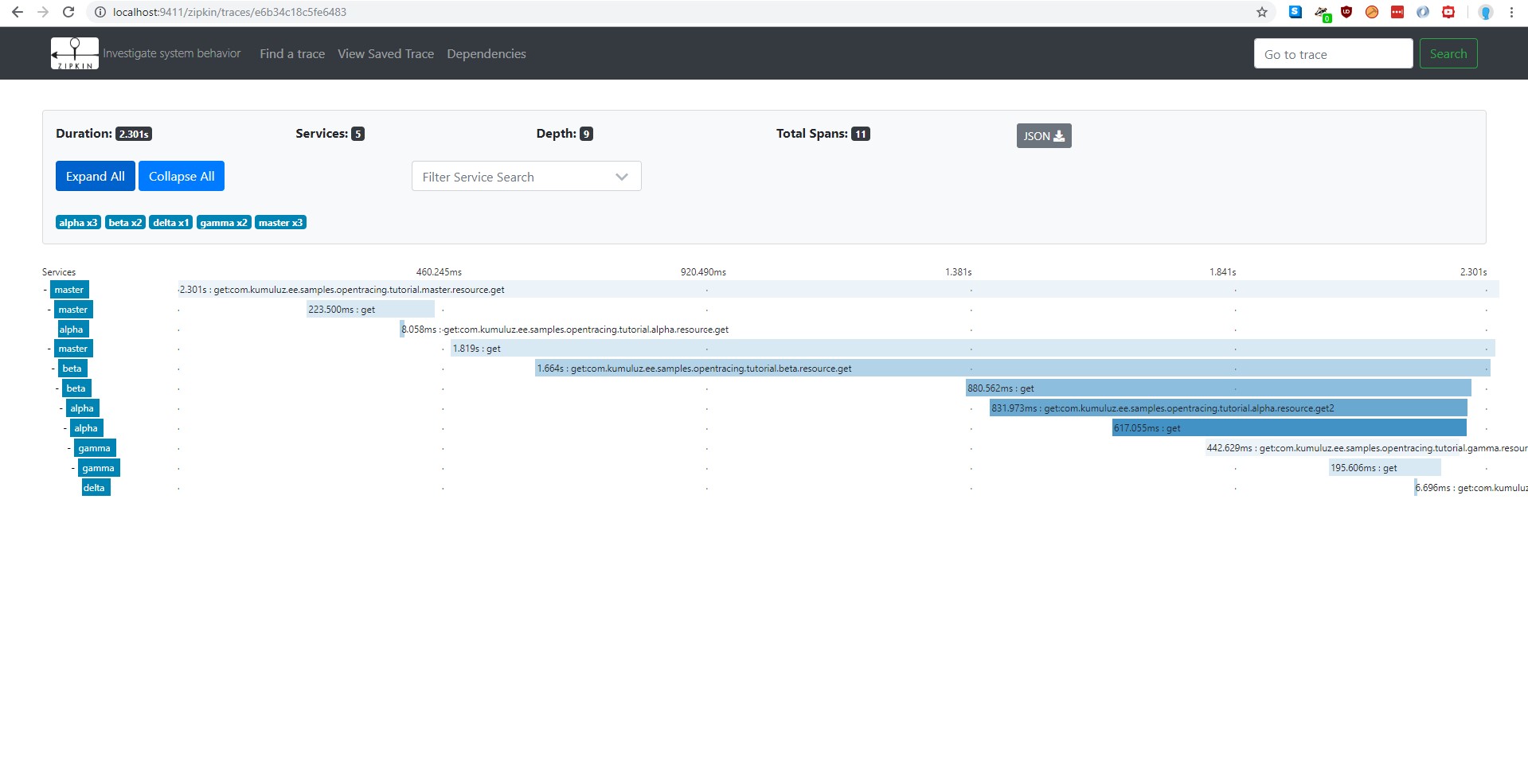
Task: Click the orange hammer extension icon
Action: (x=1372, y=12)
